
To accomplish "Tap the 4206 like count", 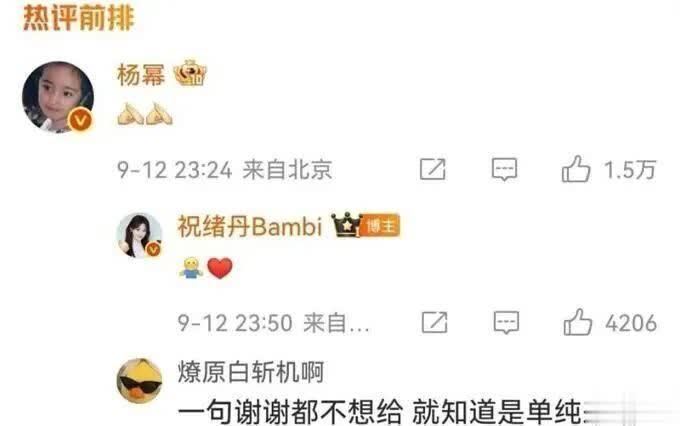I will [631, 323].
